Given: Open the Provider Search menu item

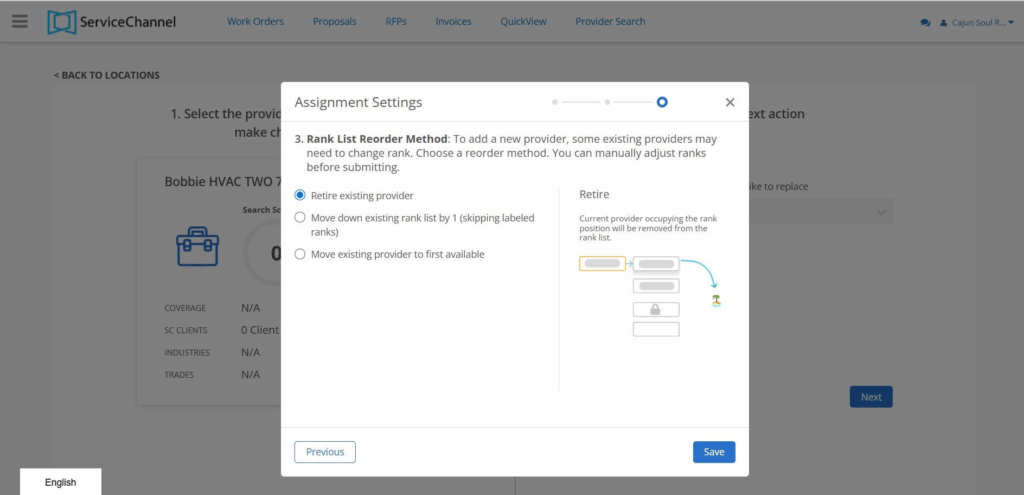Looking at the screenshot, I should (610, 22).
